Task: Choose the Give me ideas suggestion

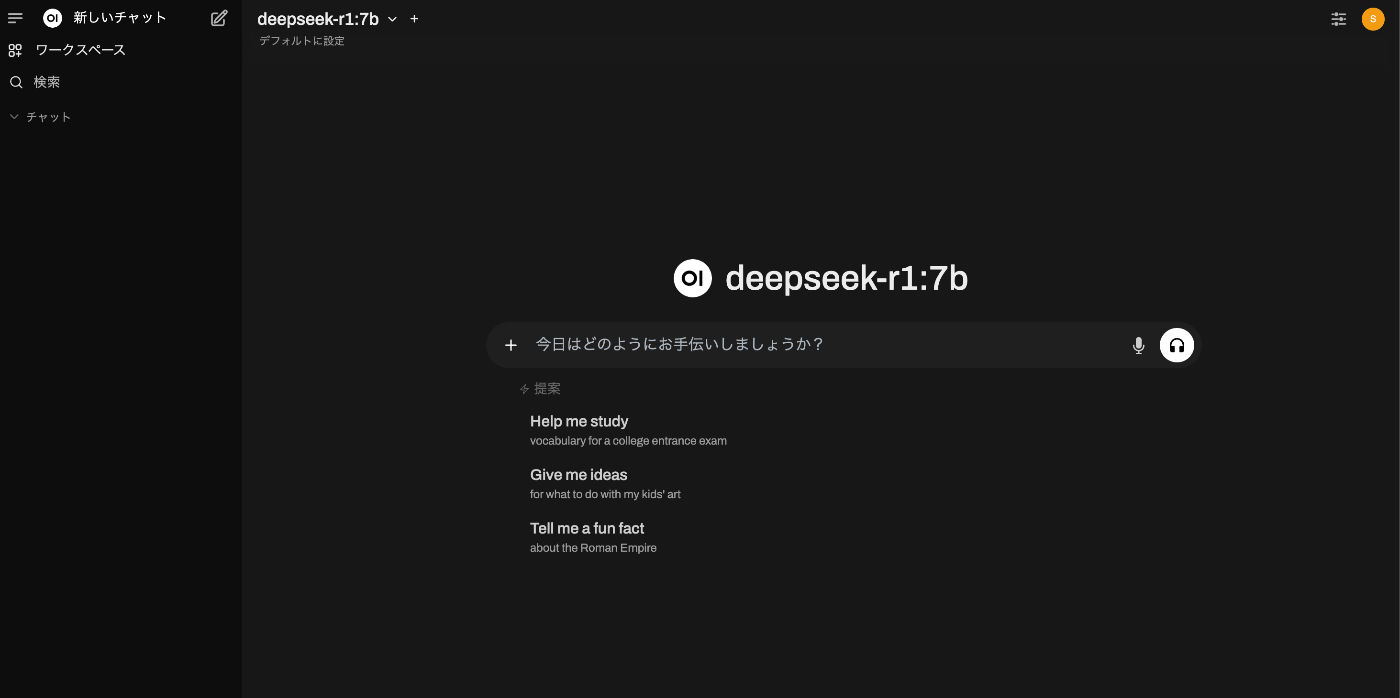Action: 605,484
